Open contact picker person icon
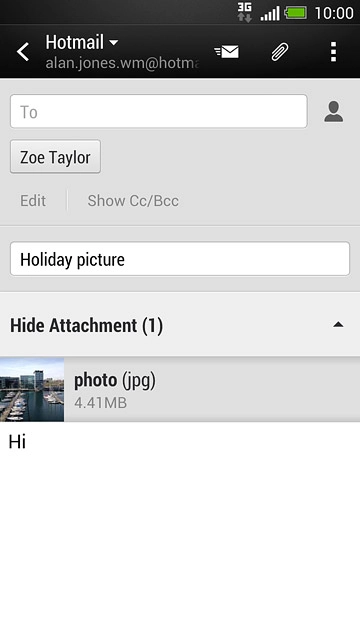This screenshot has height=640, width=360. [334, 111]
